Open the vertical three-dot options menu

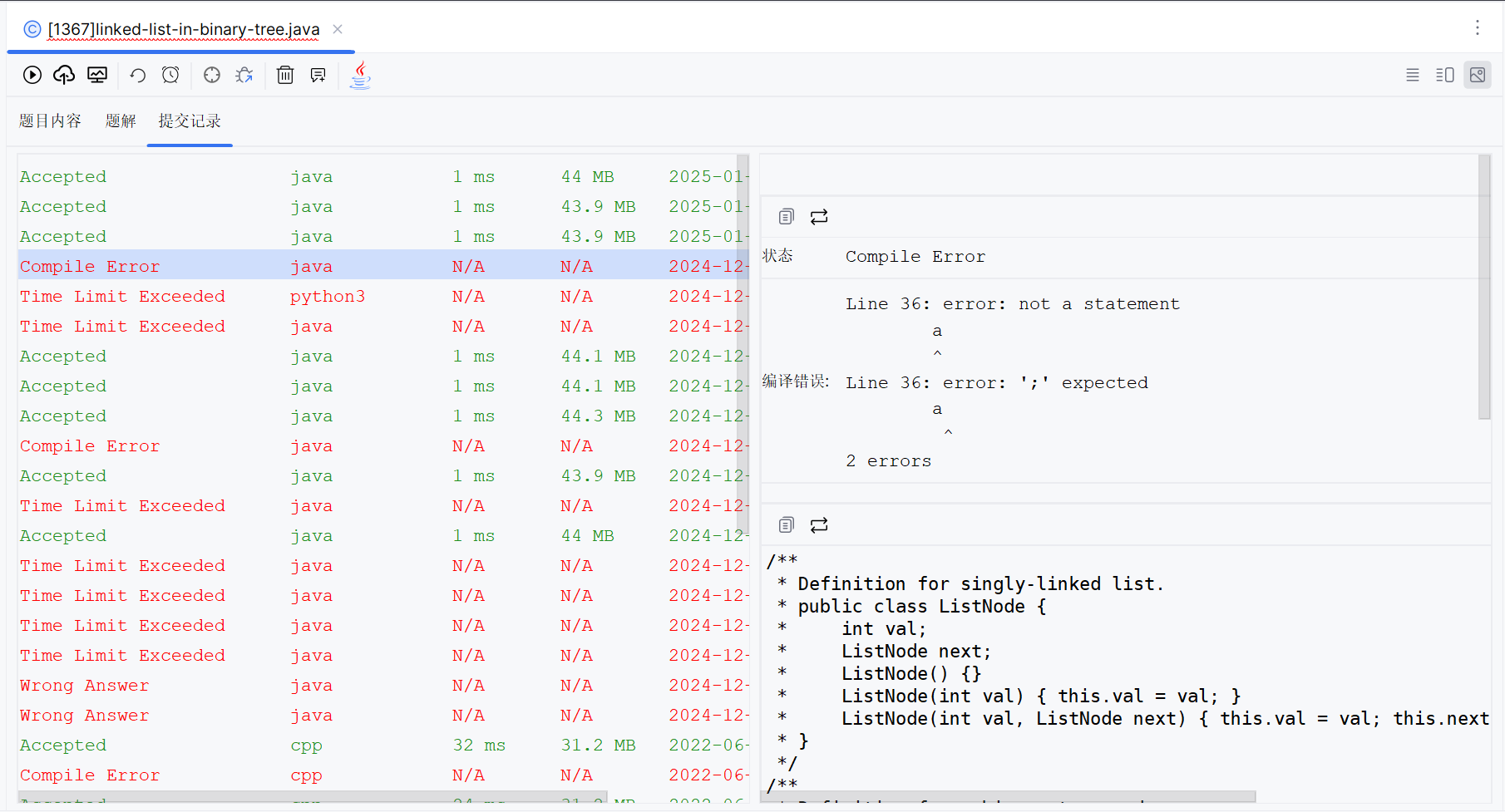pyautogui.click(x=1478, y=27)
